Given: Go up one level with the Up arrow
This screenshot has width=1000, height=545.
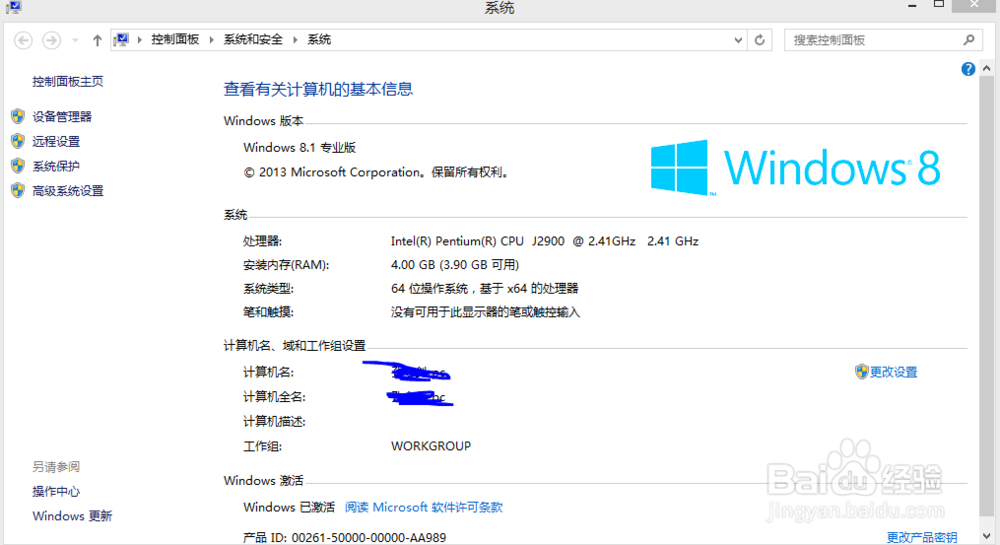Looking at the screenshot, I should coord(97,40).
